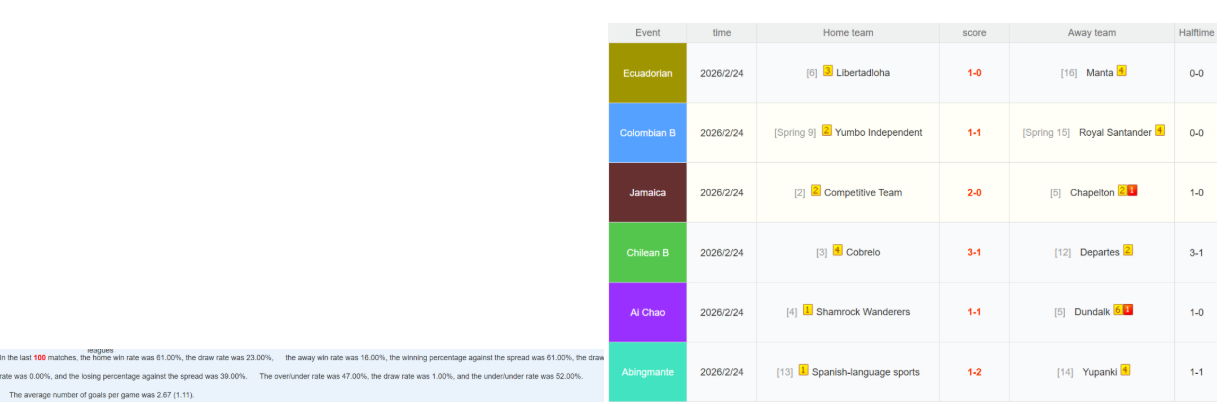Click Dundalk's red card icon
The height and width of the screenshot is (404, 1227).
[1128, 310]
